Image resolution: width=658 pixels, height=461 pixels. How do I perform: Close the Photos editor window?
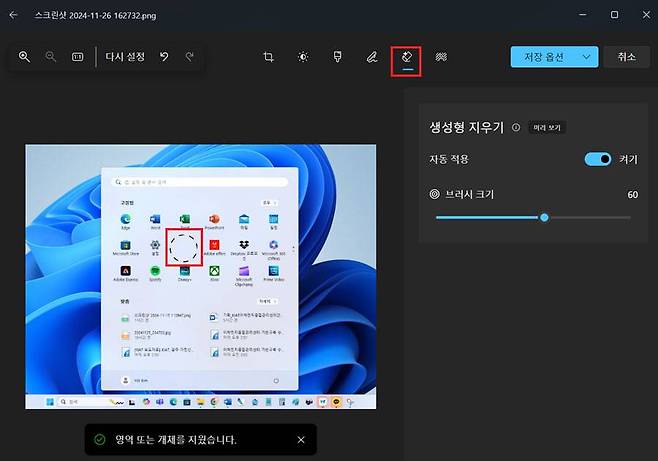(646, 15)
